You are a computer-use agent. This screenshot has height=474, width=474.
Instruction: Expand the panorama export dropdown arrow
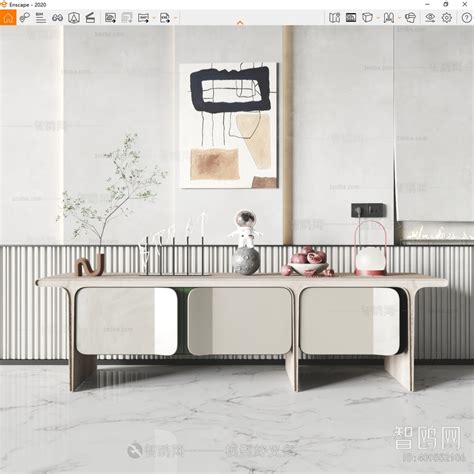pos(154,18)
